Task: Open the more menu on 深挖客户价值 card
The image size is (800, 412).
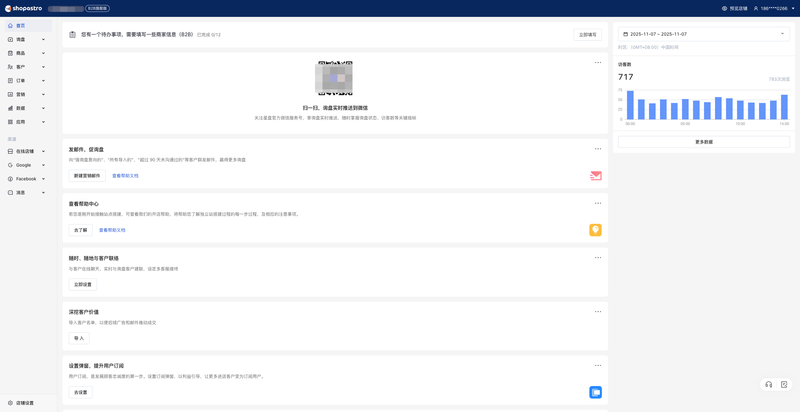Action: 598,312
